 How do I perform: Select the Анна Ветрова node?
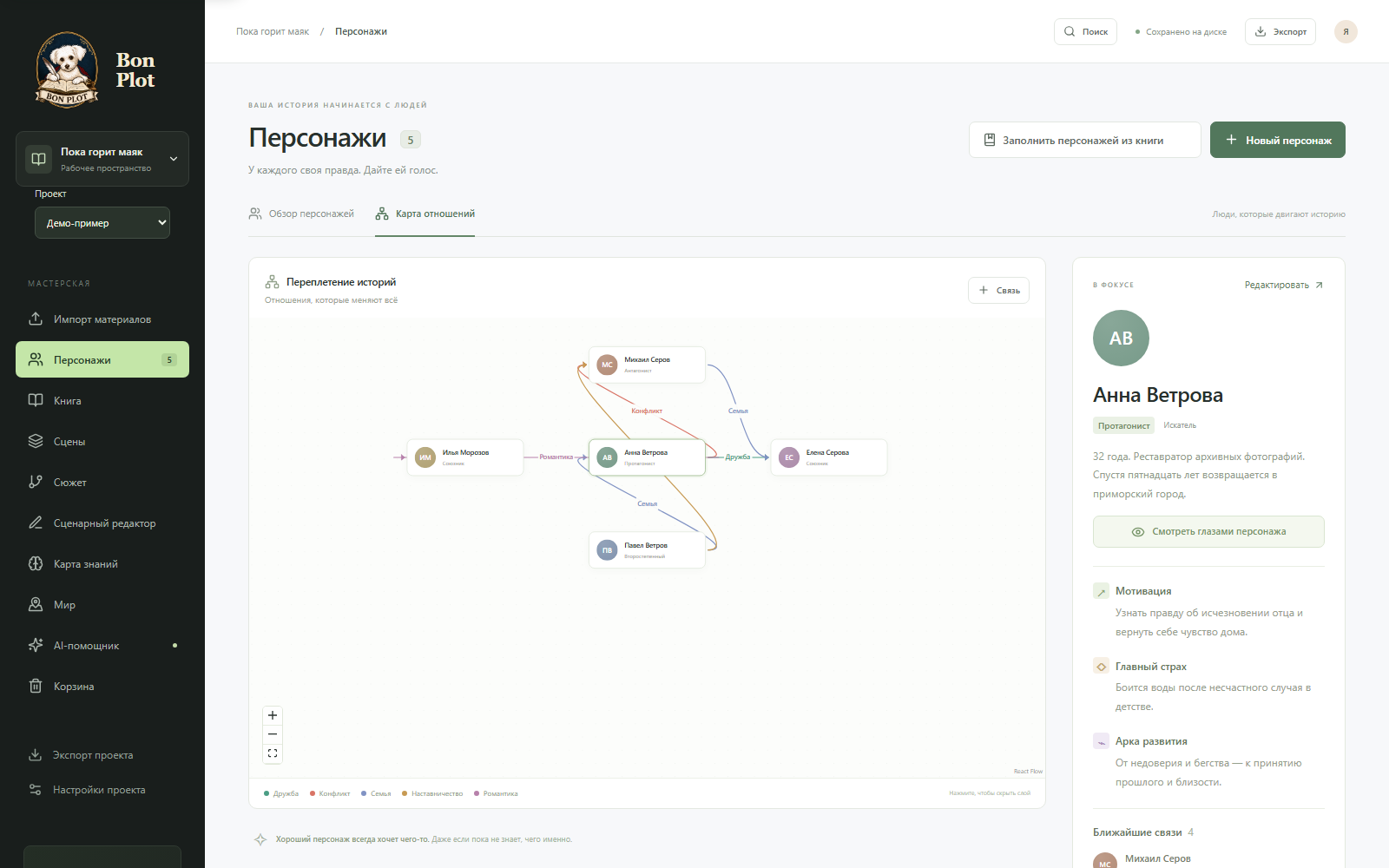647,457
